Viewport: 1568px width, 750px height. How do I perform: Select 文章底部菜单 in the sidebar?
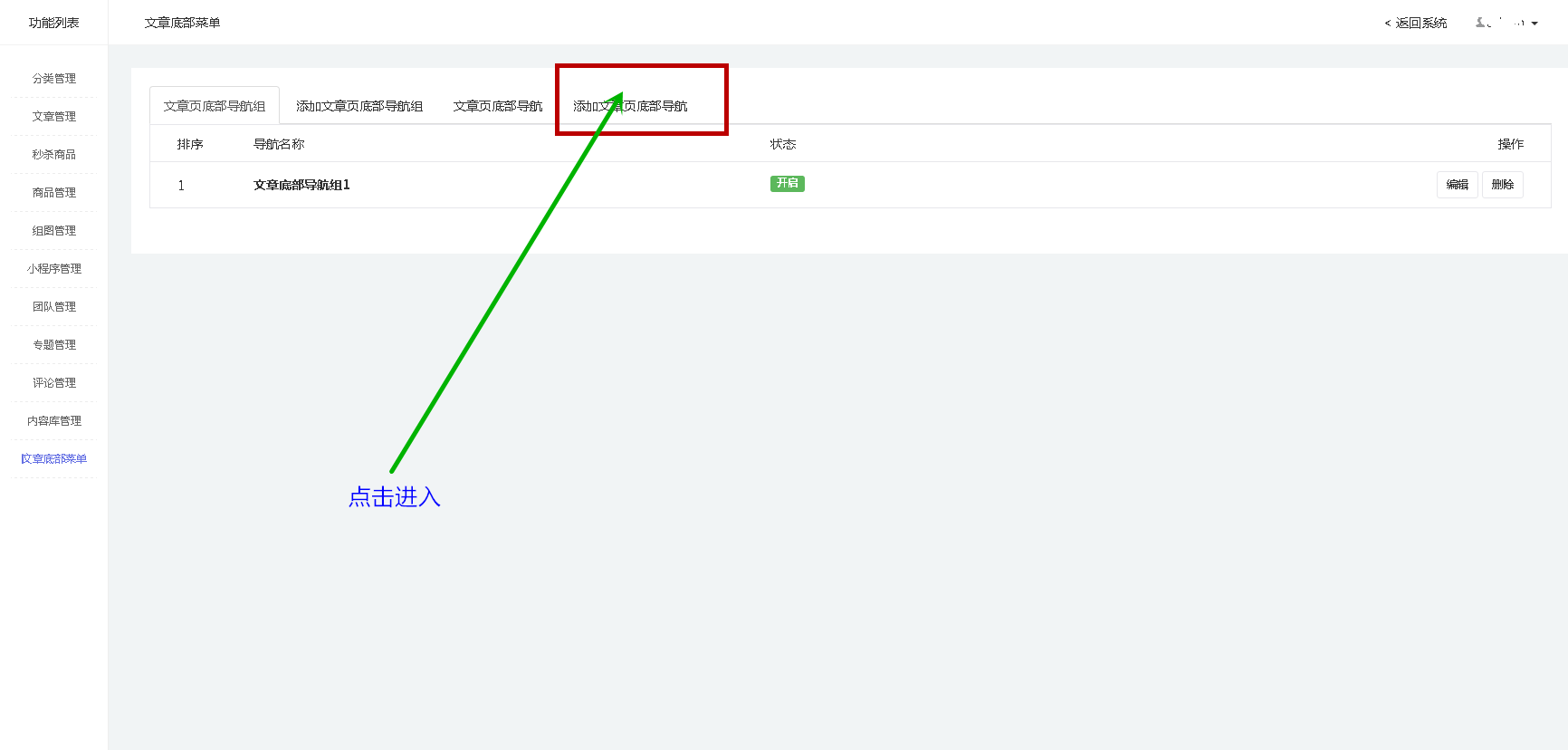click(x=54, y=459)
